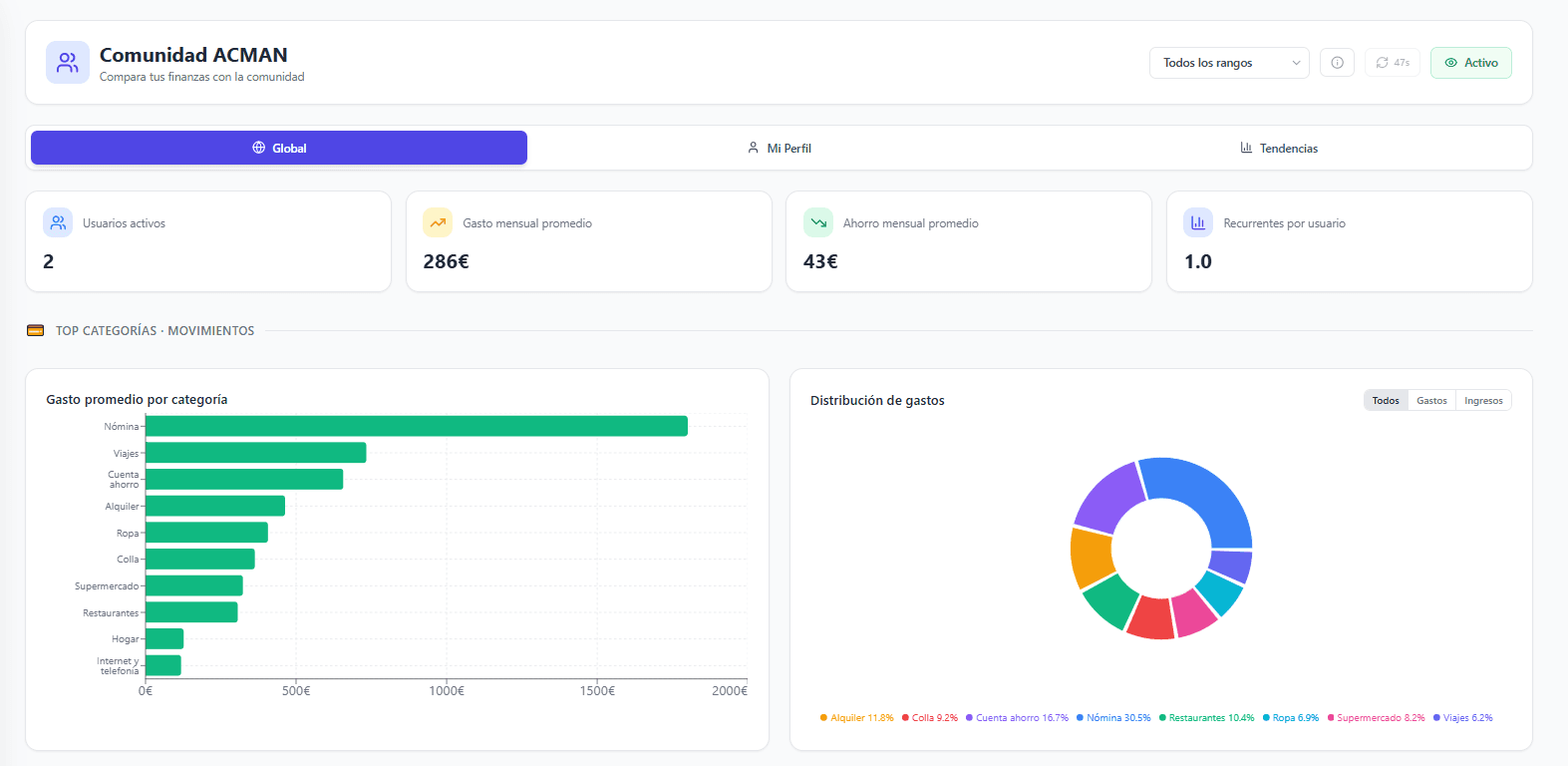This screenshot has width=1568, height=766.
Task: Switch to the Mi Perfil tab
Action: click(780, 148)
